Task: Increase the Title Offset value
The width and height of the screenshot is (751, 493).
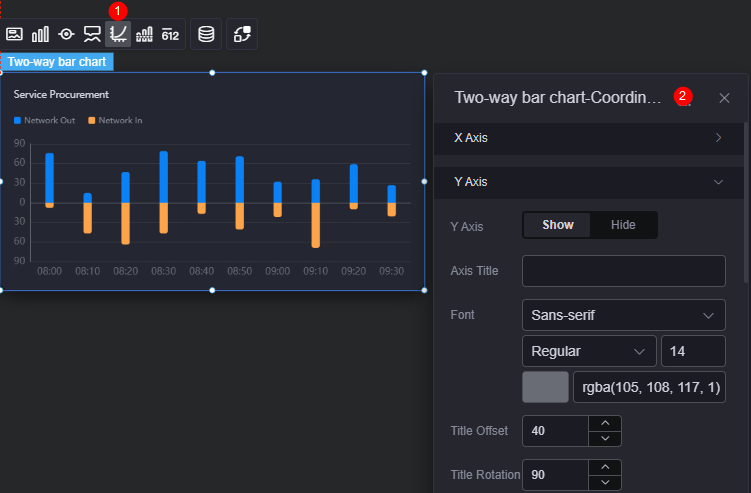Action: click(605, 423)
